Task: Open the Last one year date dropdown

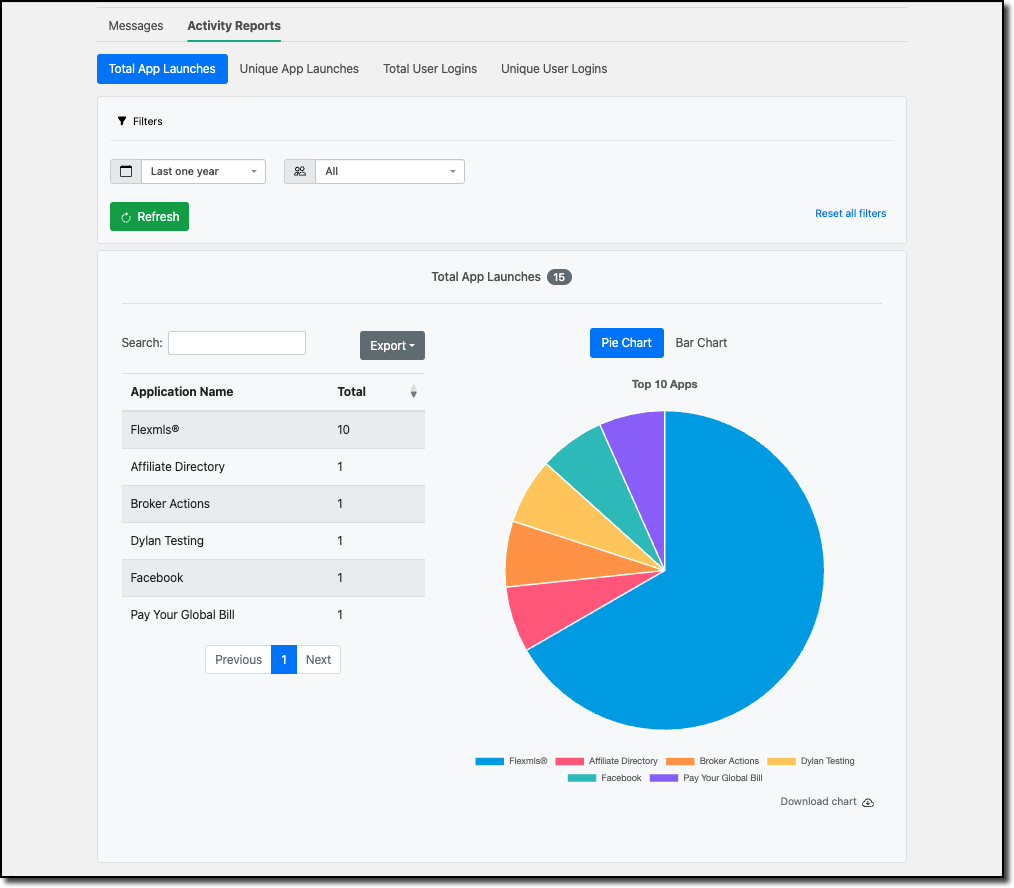Action: (x=204, y=171)
